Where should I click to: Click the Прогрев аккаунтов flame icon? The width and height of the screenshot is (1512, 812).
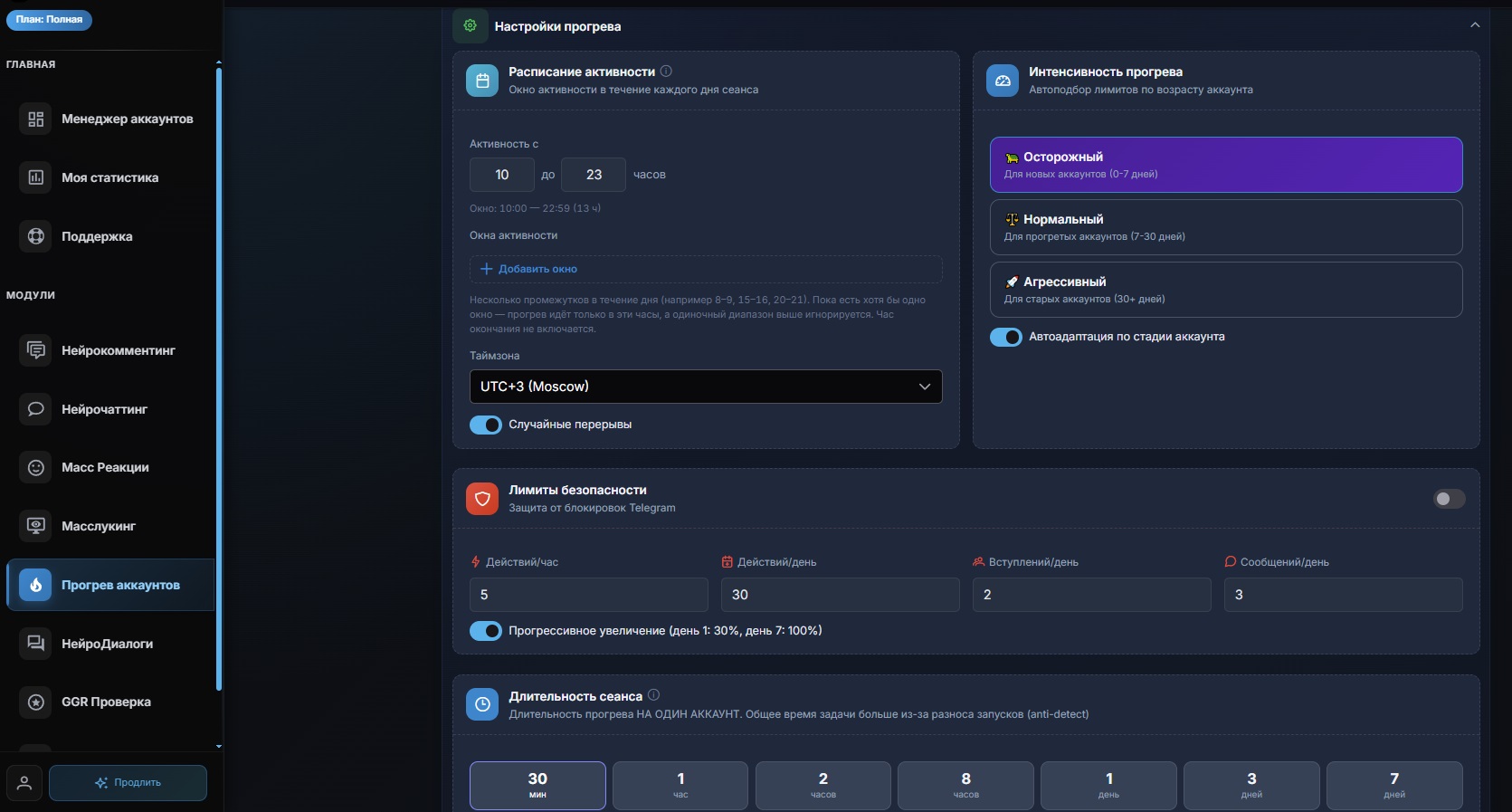pyautogui.click(x=36, y=585)
